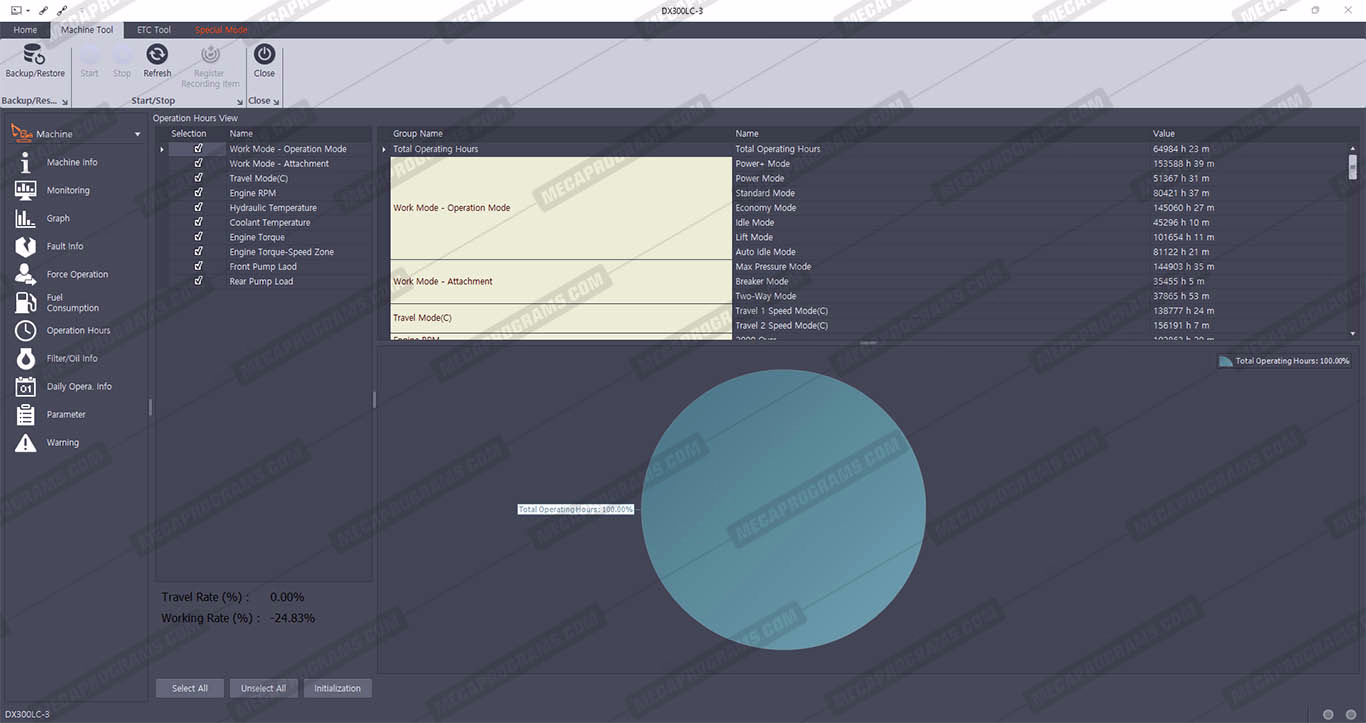1366x723 pixels.
Task: Click the Total Operating Hours legend swatch
Action: pyautogui.click(x=1225, y=361)
